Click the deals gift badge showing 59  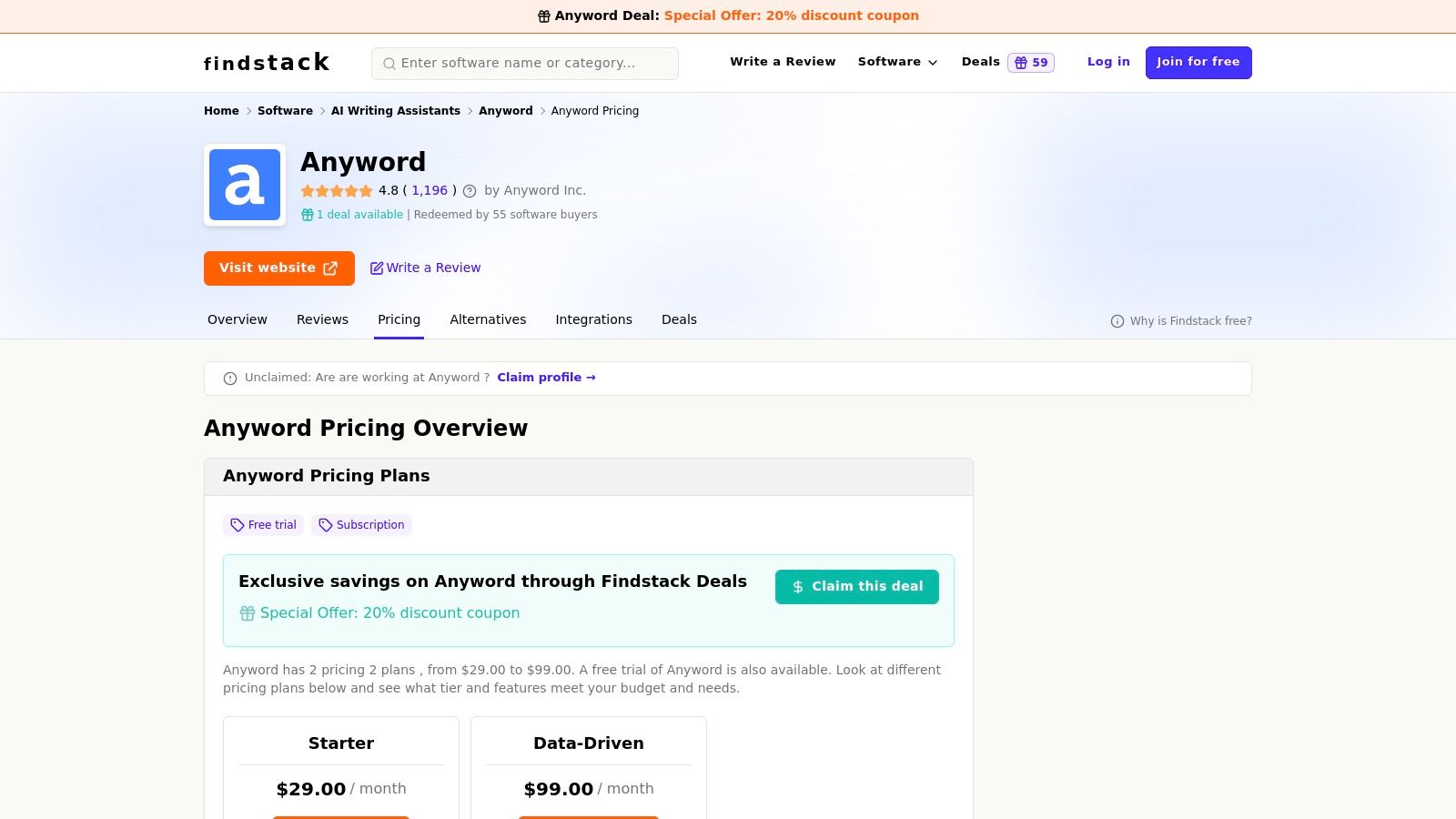[1031, 63]
